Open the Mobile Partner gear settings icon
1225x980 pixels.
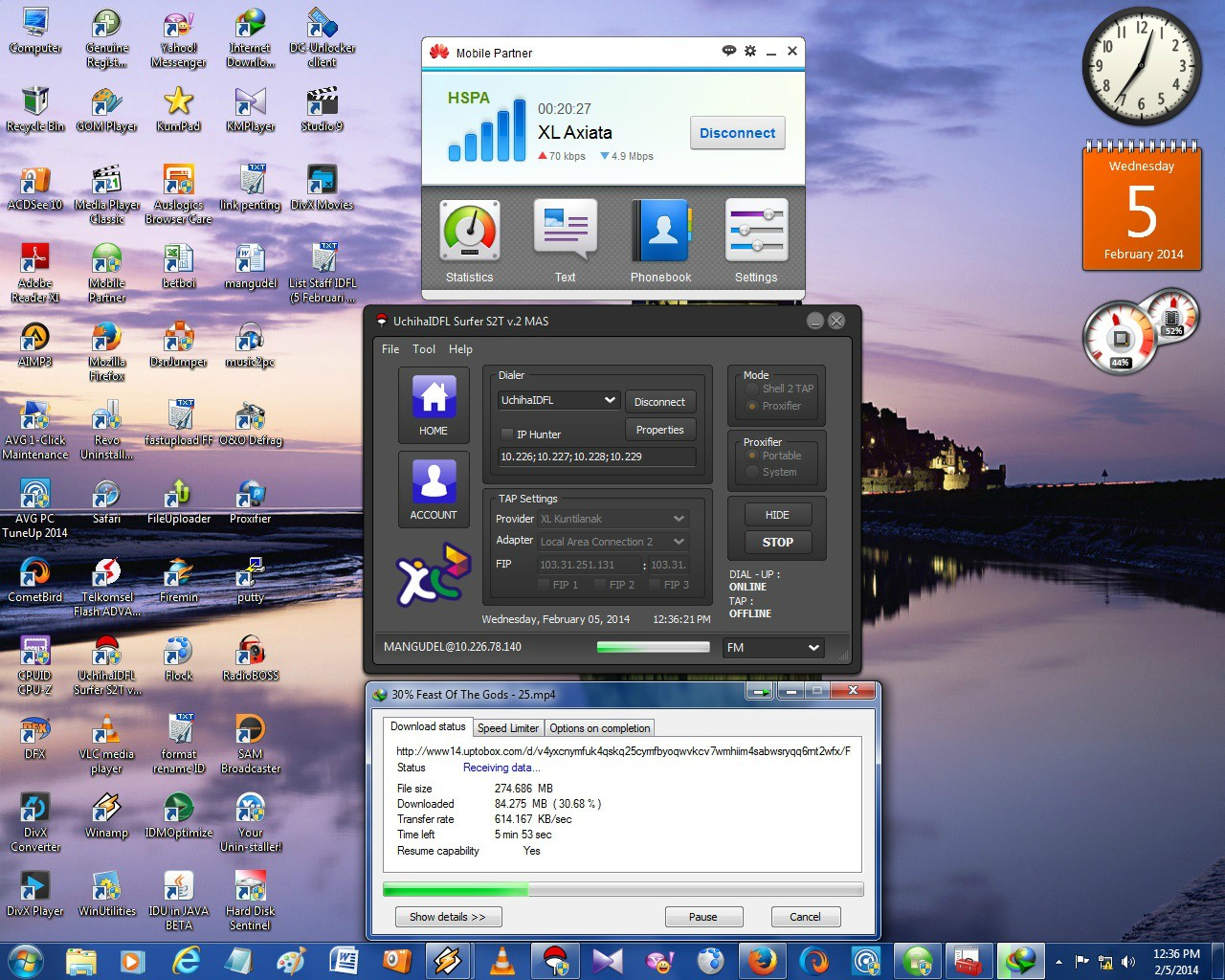(750, 52)
